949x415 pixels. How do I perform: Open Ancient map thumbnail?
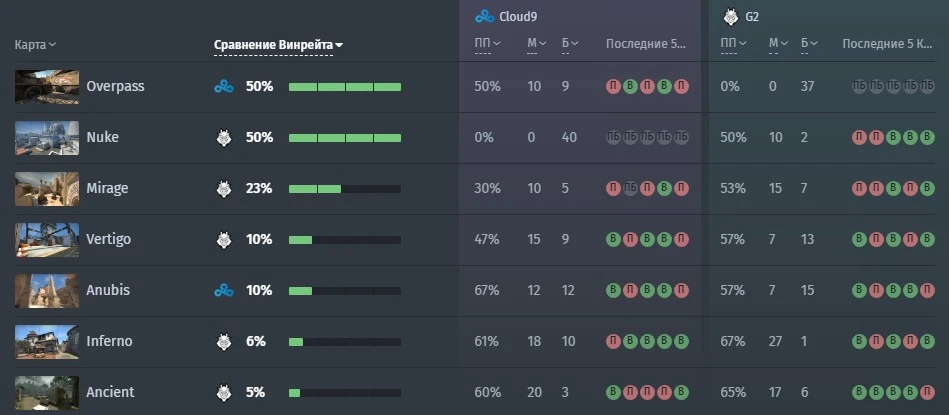[x=47, y=393]
